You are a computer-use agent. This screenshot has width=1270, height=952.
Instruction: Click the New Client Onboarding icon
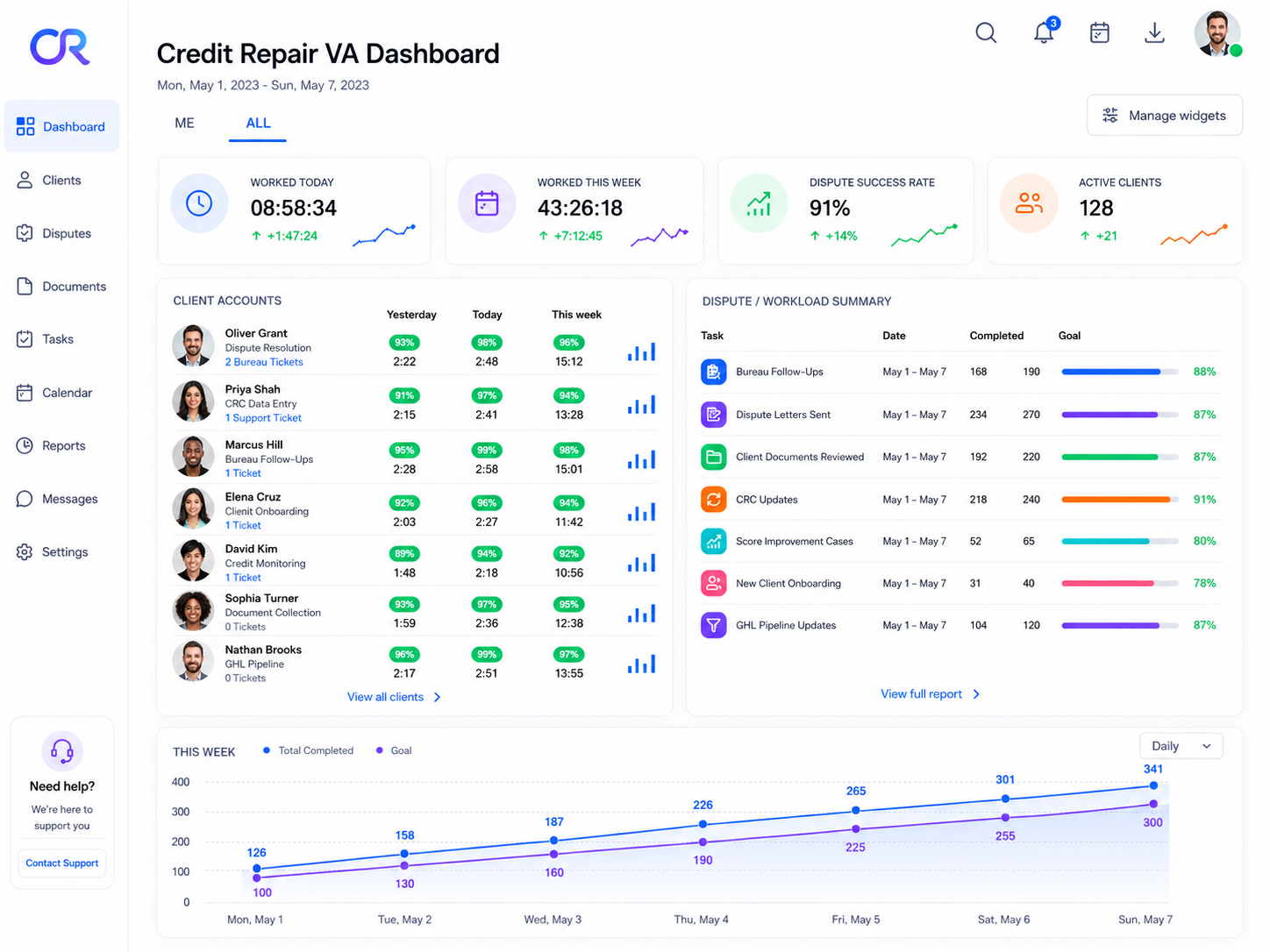pos(714,583)
